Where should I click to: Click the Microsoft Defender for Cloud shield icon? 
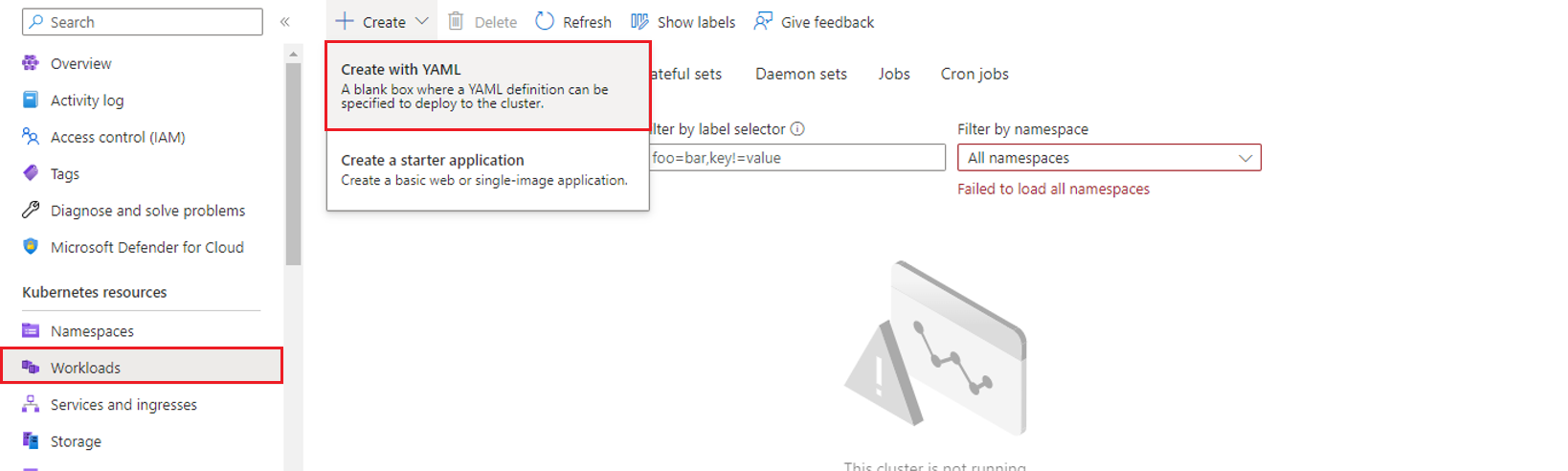[31, 247]
